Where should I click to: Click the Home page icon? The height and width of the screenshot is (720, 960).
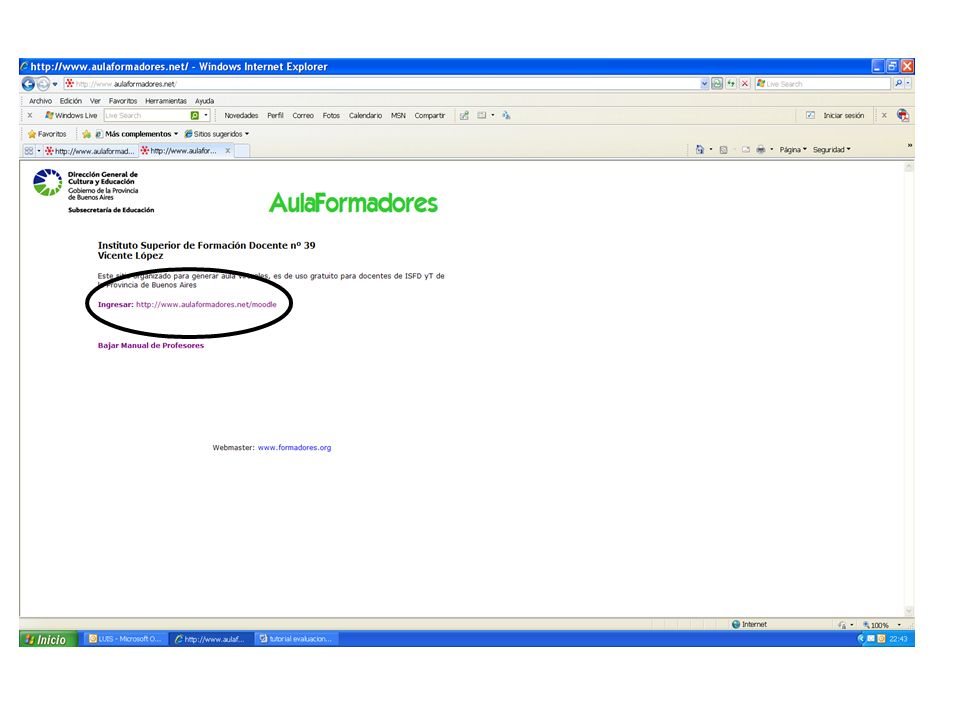coord(699,149)
